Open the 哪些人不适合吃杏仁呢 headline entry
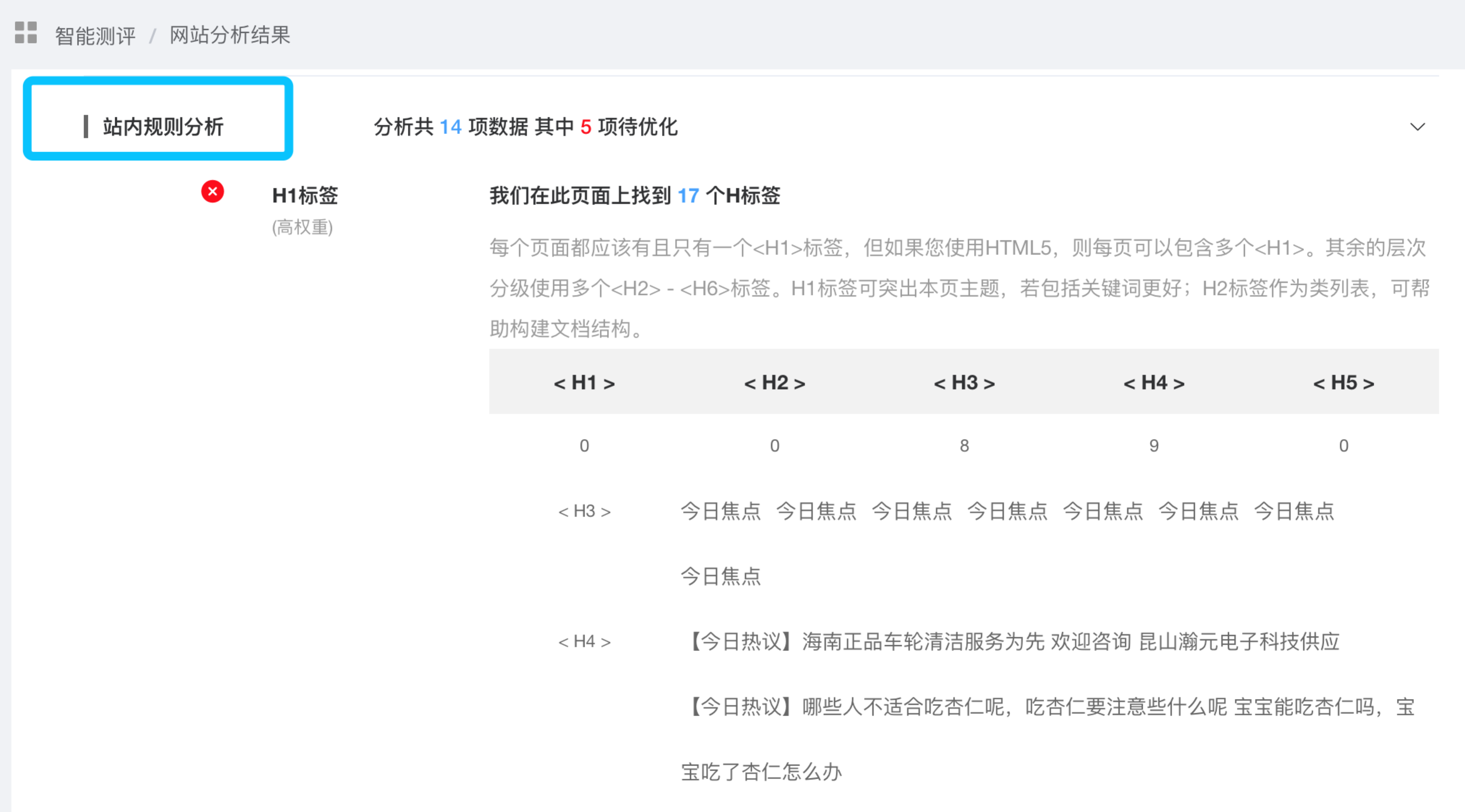The image size is (1465, 812). tap(1046, 707)
